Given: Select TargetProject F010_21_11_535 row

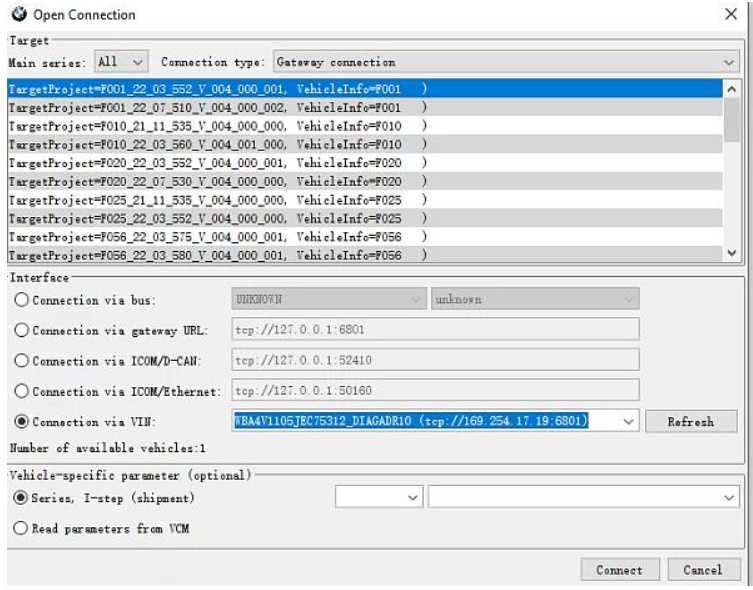Looking at the screenshot, I should pos(365,126).
